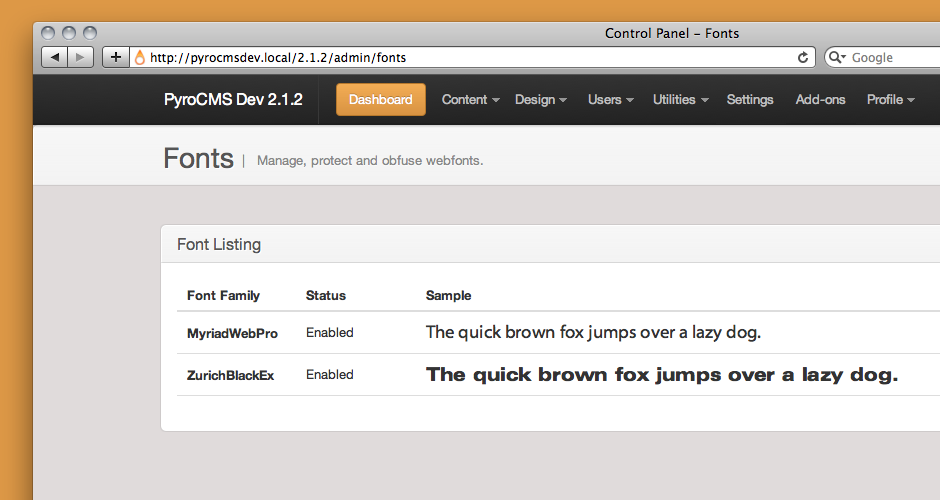Minimize window using the middle traffic light

tap(69, 33)
